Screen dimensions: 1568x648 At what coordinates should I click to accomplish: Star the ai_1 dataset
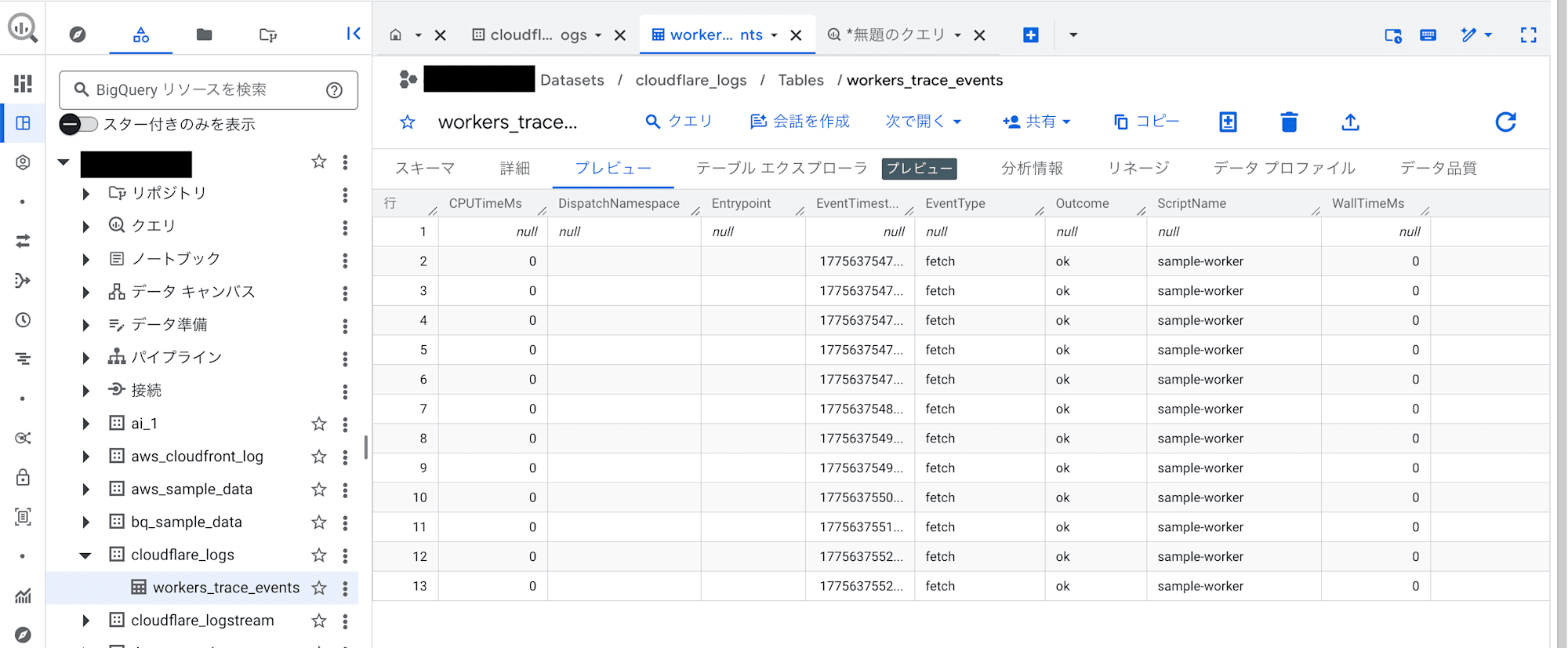[x=319, y=424]
